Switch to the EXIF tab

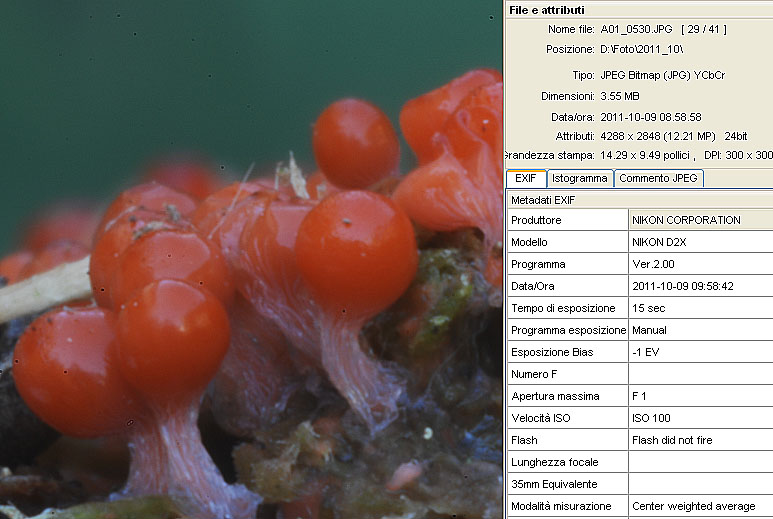(x=525, y=179)
